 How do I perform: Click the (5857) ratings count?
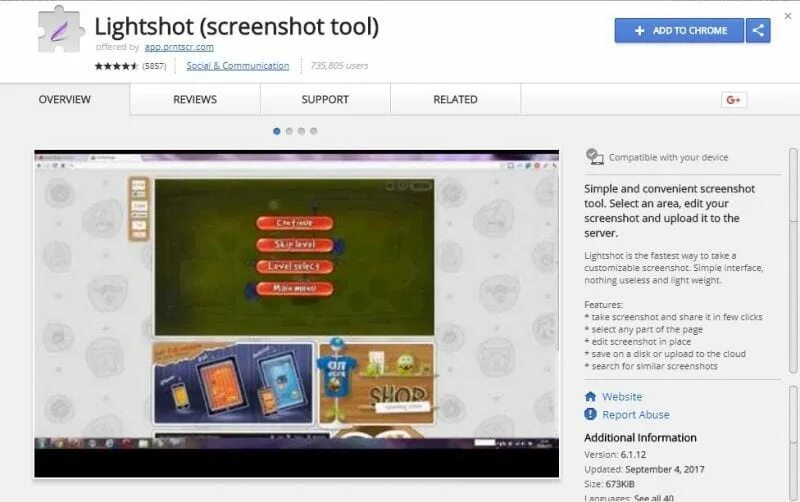[x=154, y=66]
